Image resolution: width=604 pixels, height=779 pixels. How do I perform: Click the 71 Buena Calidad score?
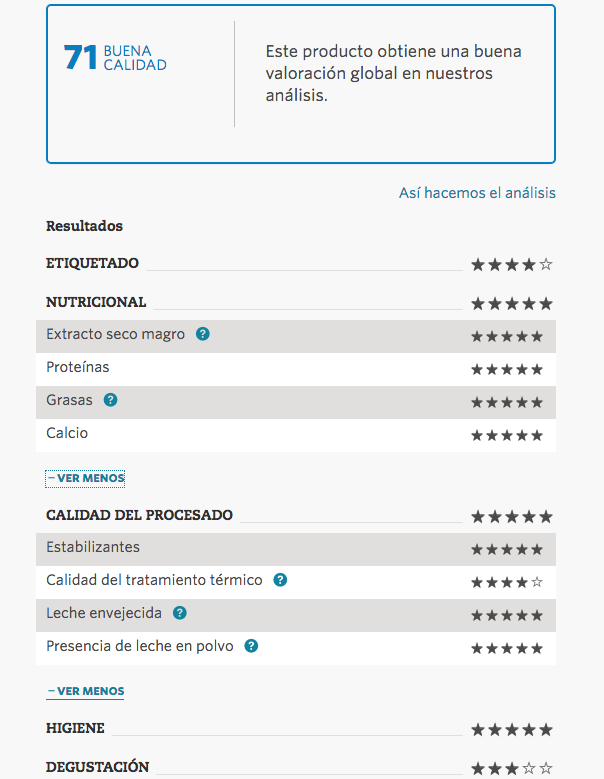(115, 58)
